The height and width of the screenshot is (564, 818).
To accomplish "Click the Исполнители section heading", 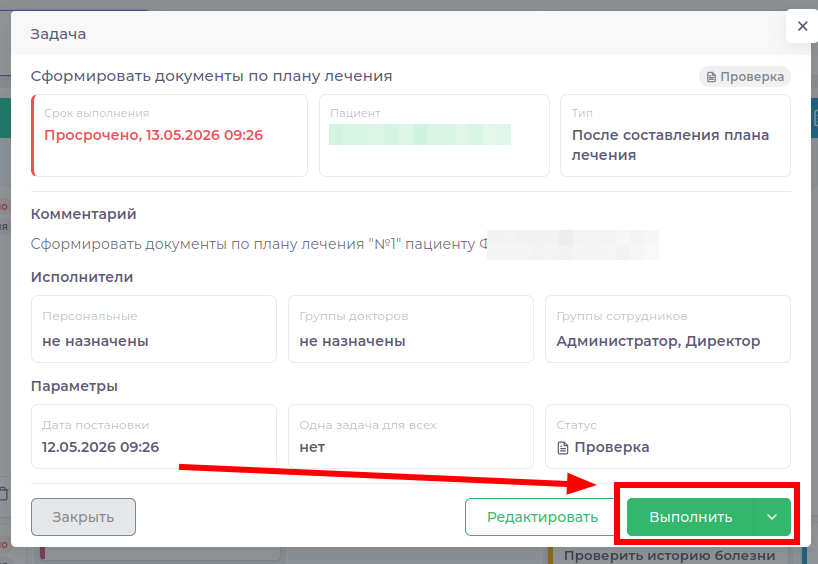I will [82, 277].
